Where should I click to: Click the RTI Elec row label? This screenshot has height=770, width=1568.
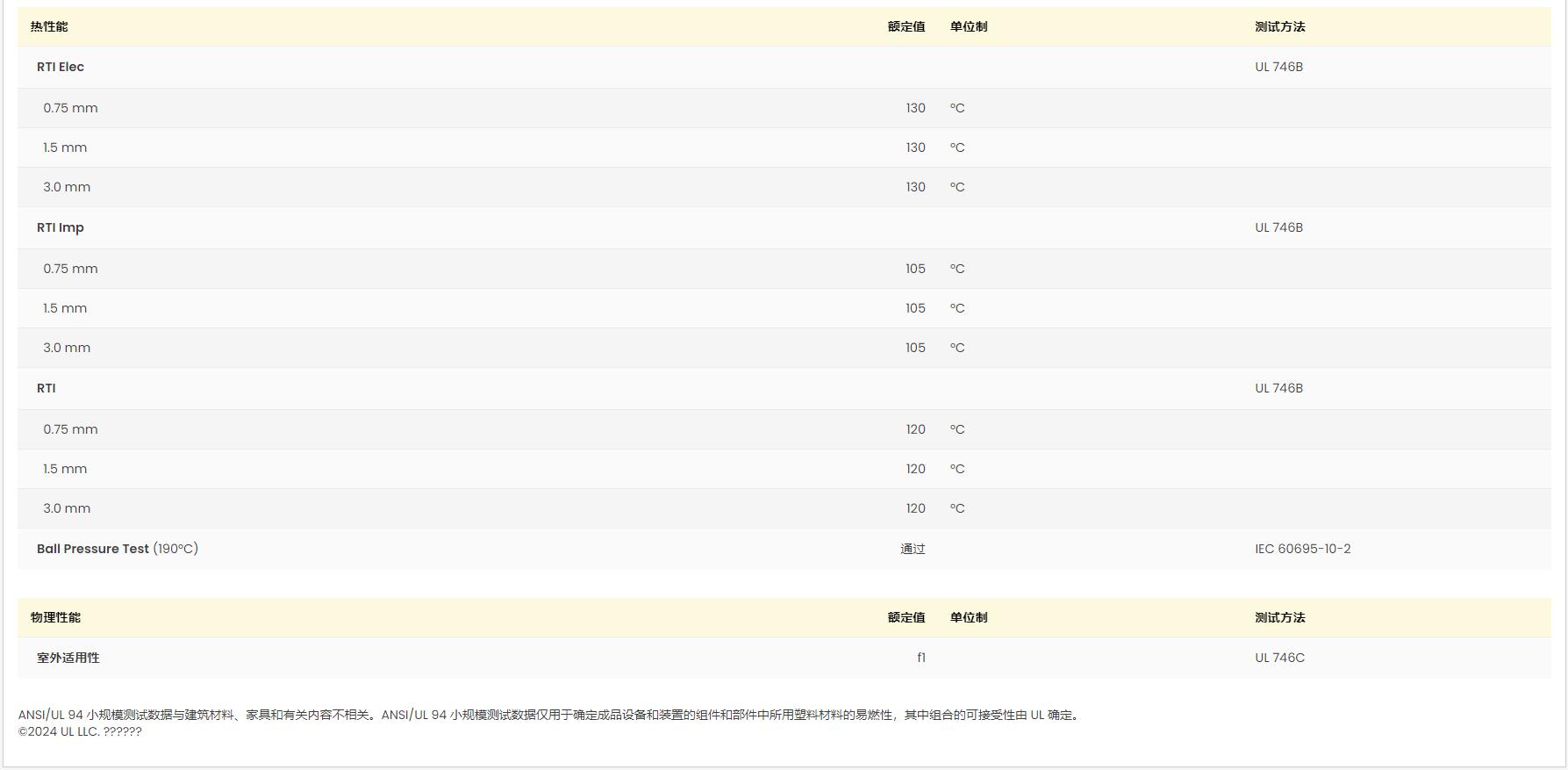click(x=61, y=67)
